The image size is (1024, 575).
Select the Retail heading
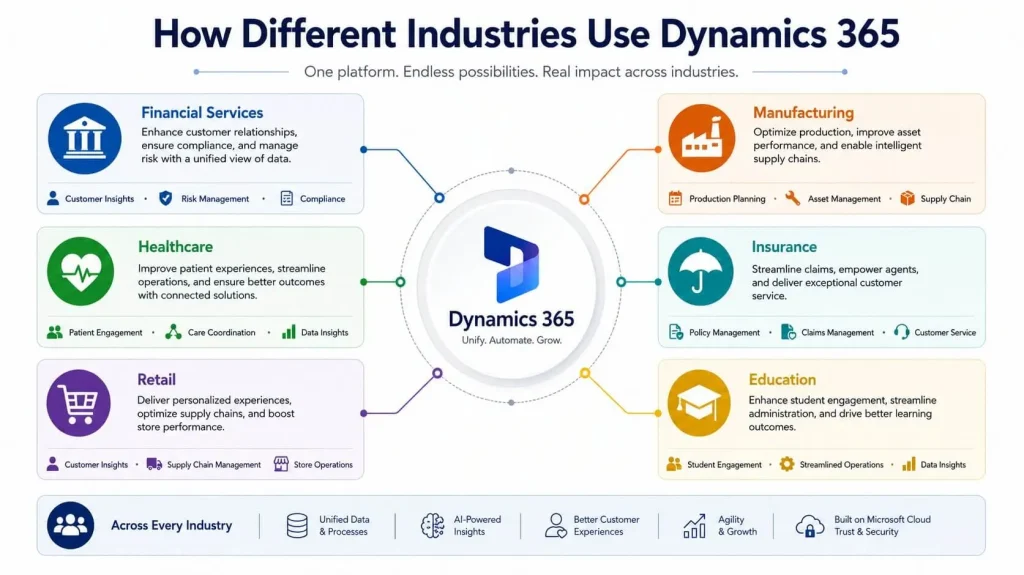[x=156, y=379]
